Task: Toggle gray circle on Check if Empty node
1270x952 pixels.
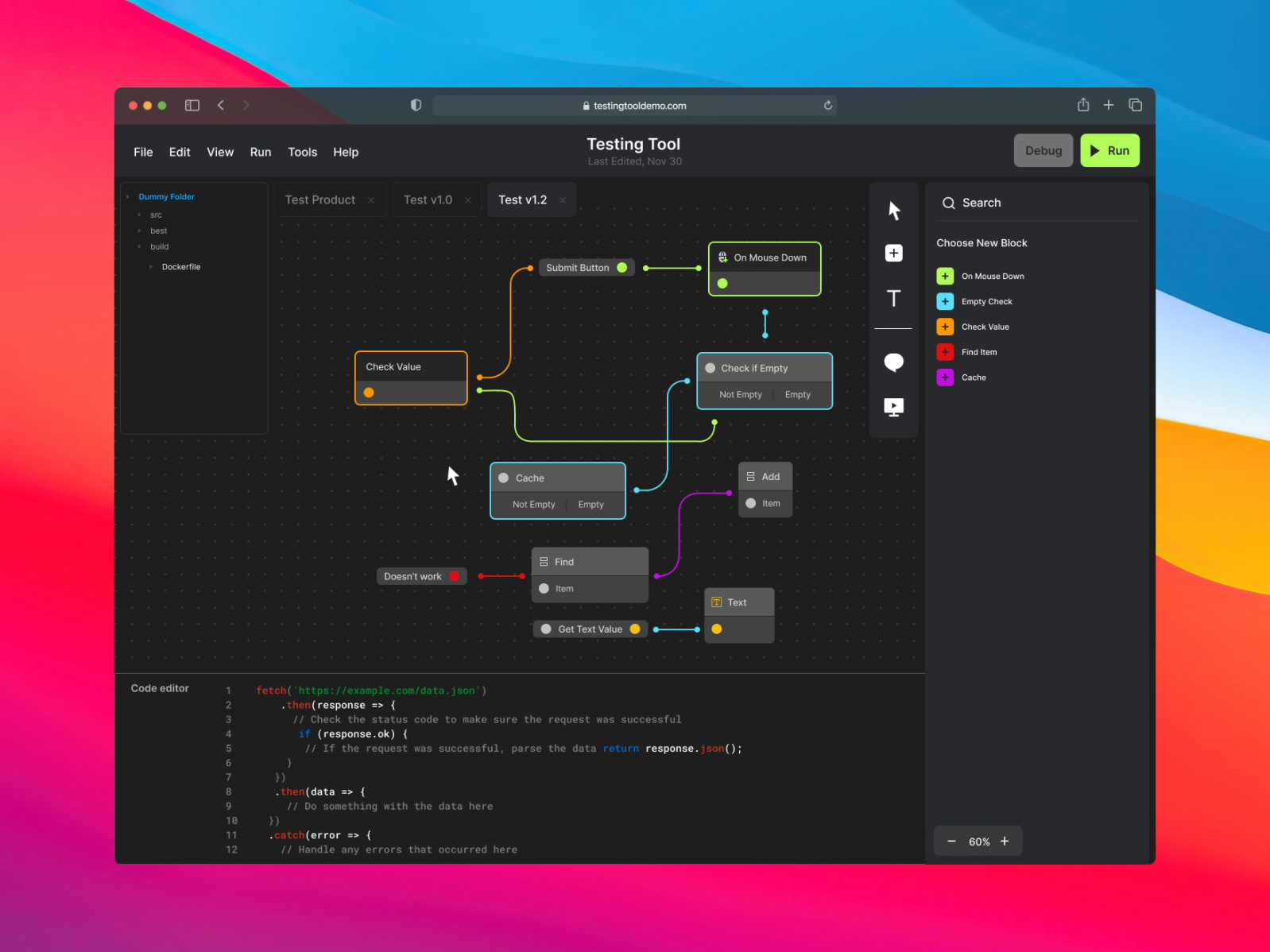Action: tap(711, 368)
